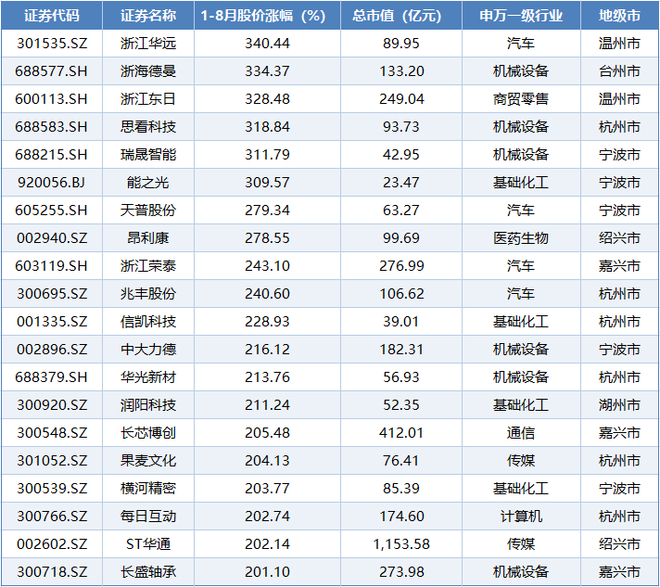Click the 商贸零售 industry cell
This screenshot has height=587, width=660.
click(520, 100)
